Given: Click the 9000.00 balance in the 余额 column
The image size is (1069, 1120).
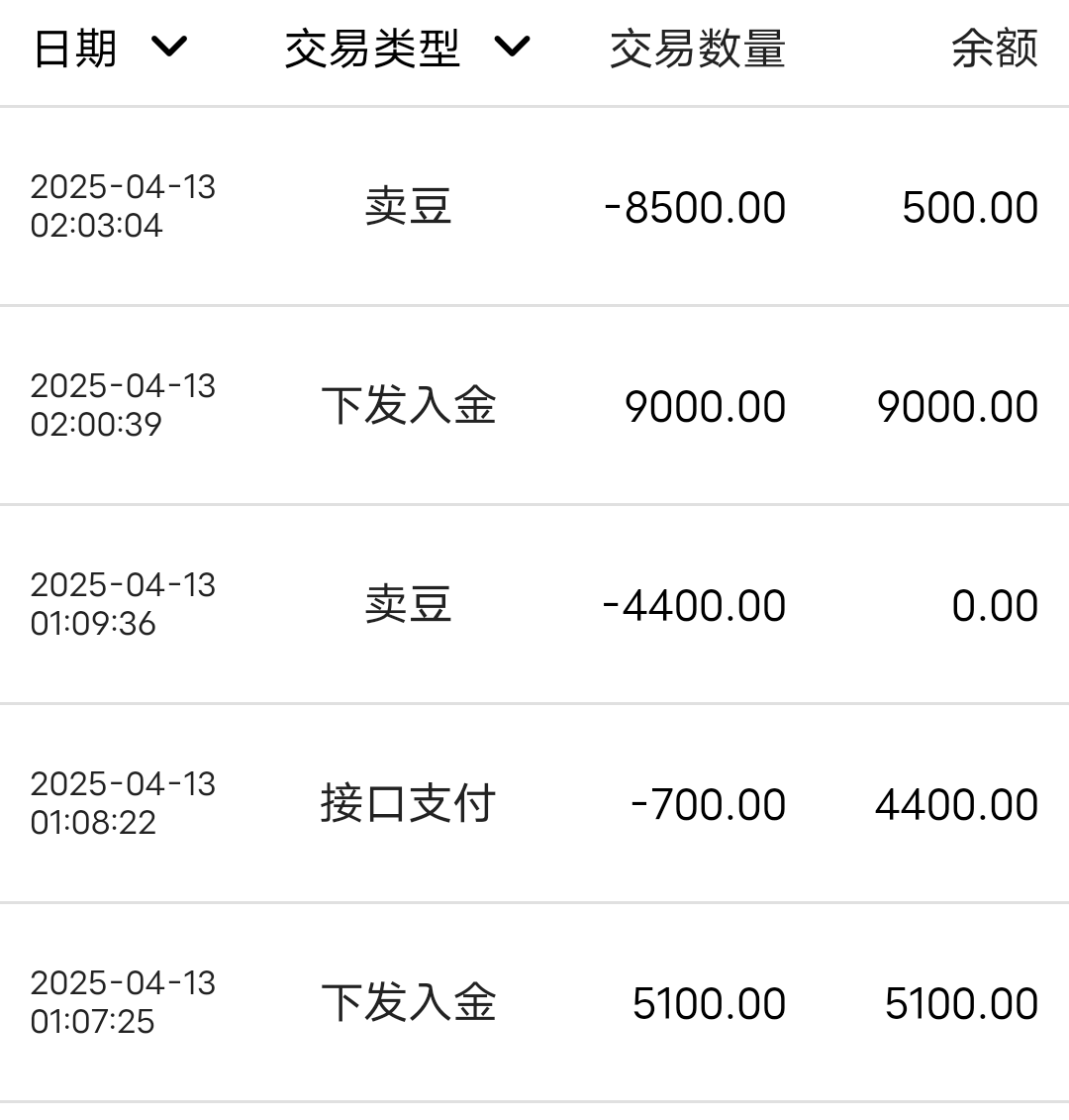Looking at the screenshot, I should pos(957,407).
